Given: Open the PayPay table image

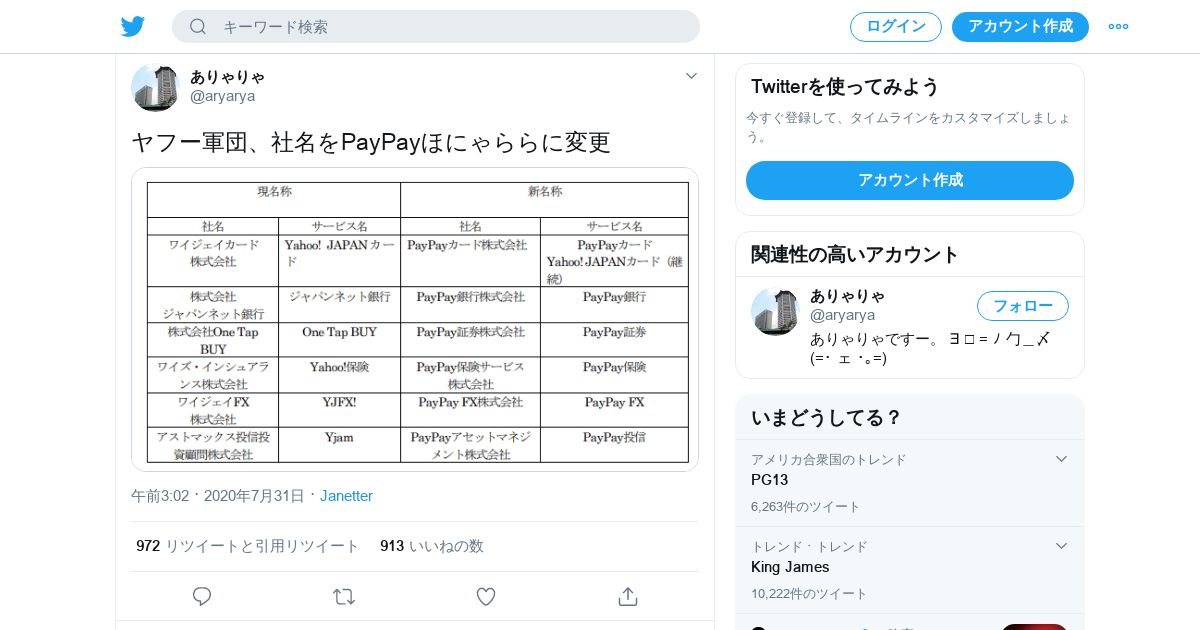Looking at the screenshot, I should click(x=415, y=319).
